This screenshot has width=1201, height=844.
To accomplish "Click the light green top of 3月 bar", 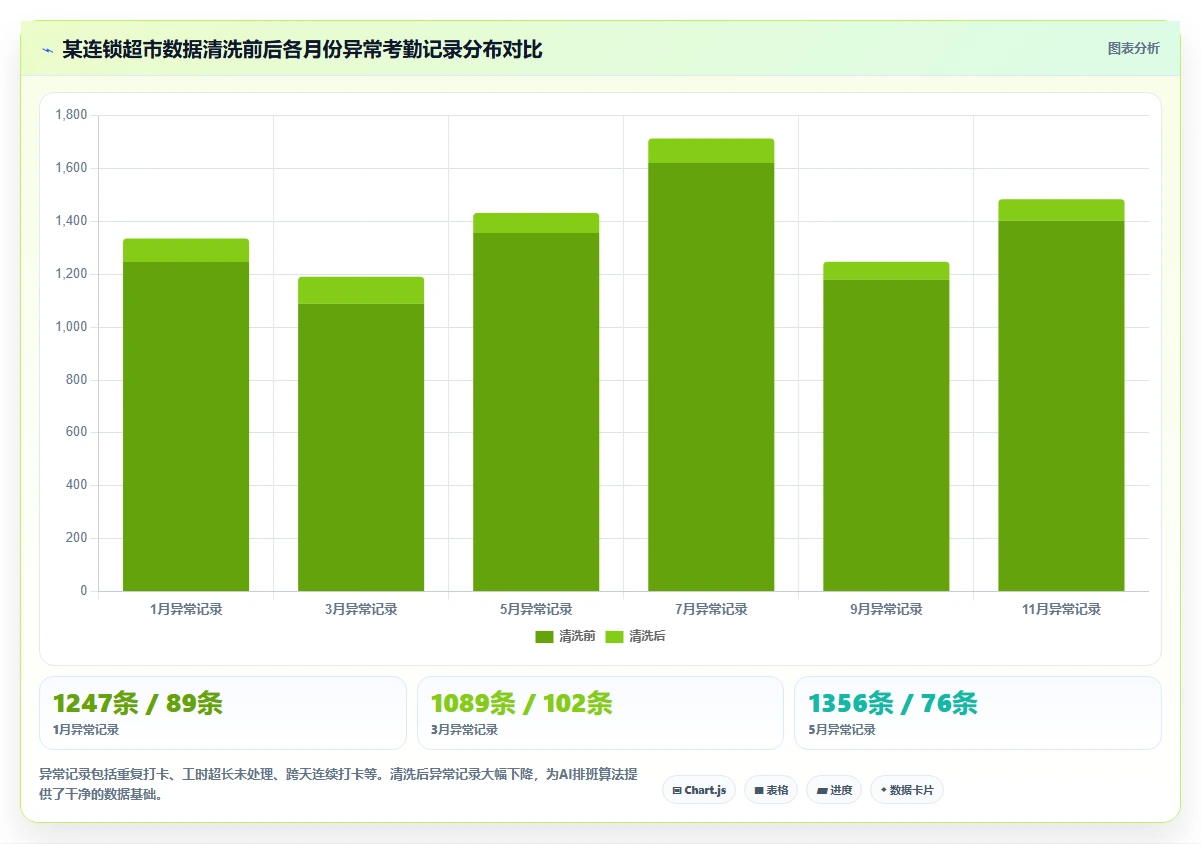I will pos(361,290).
